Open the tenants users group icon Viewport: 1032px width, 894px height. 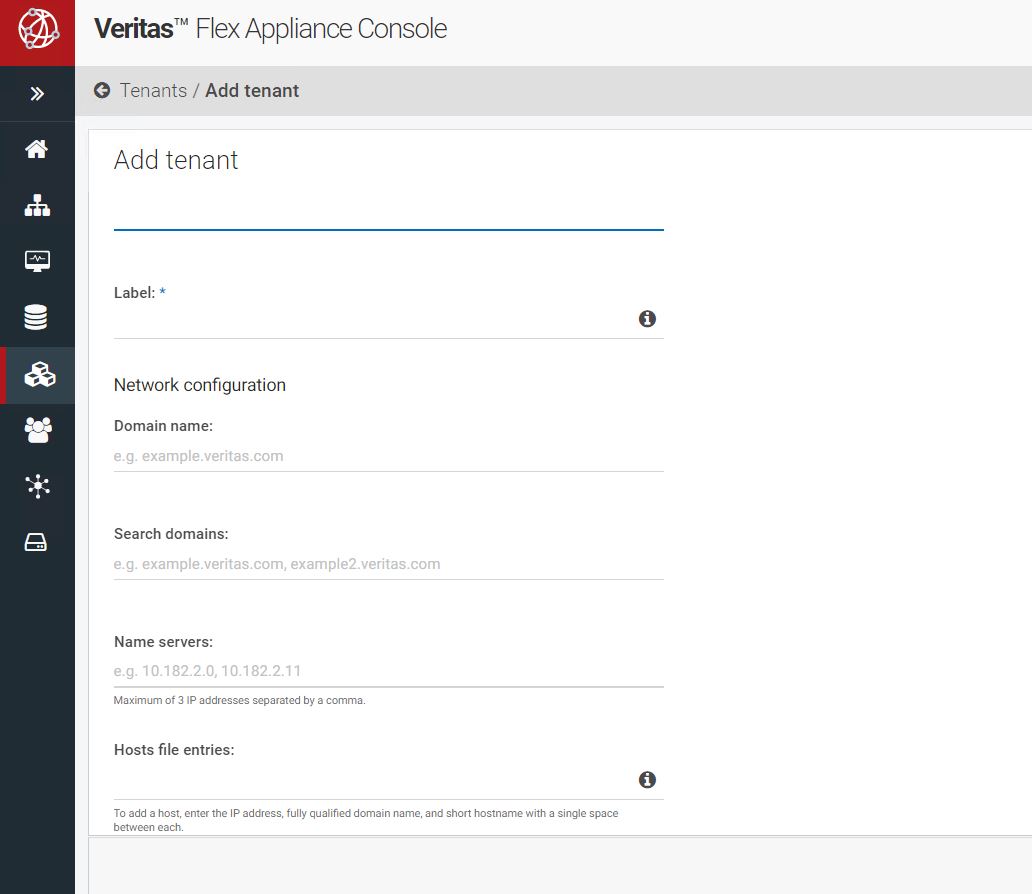(x=37, y=430)
